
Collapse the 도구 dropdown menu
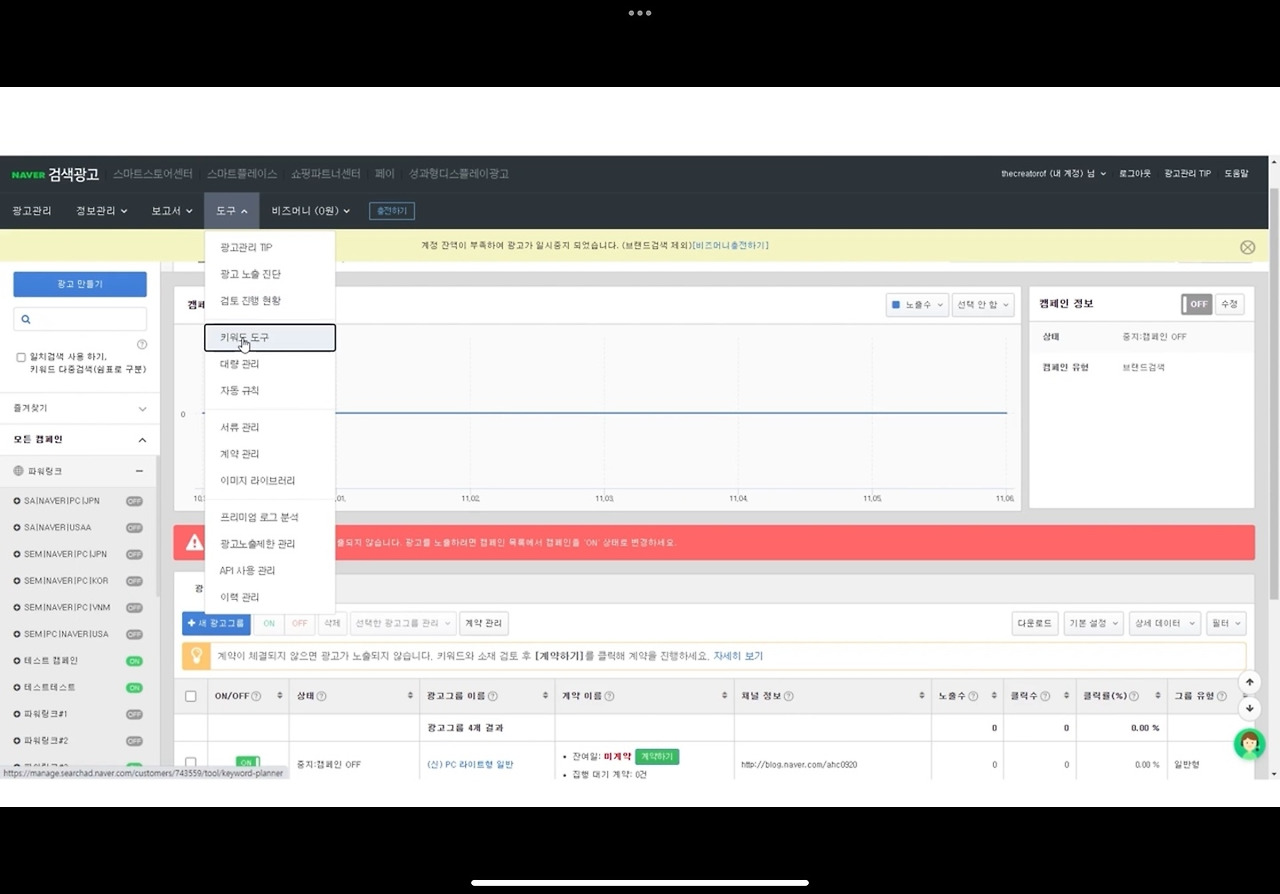232,211
